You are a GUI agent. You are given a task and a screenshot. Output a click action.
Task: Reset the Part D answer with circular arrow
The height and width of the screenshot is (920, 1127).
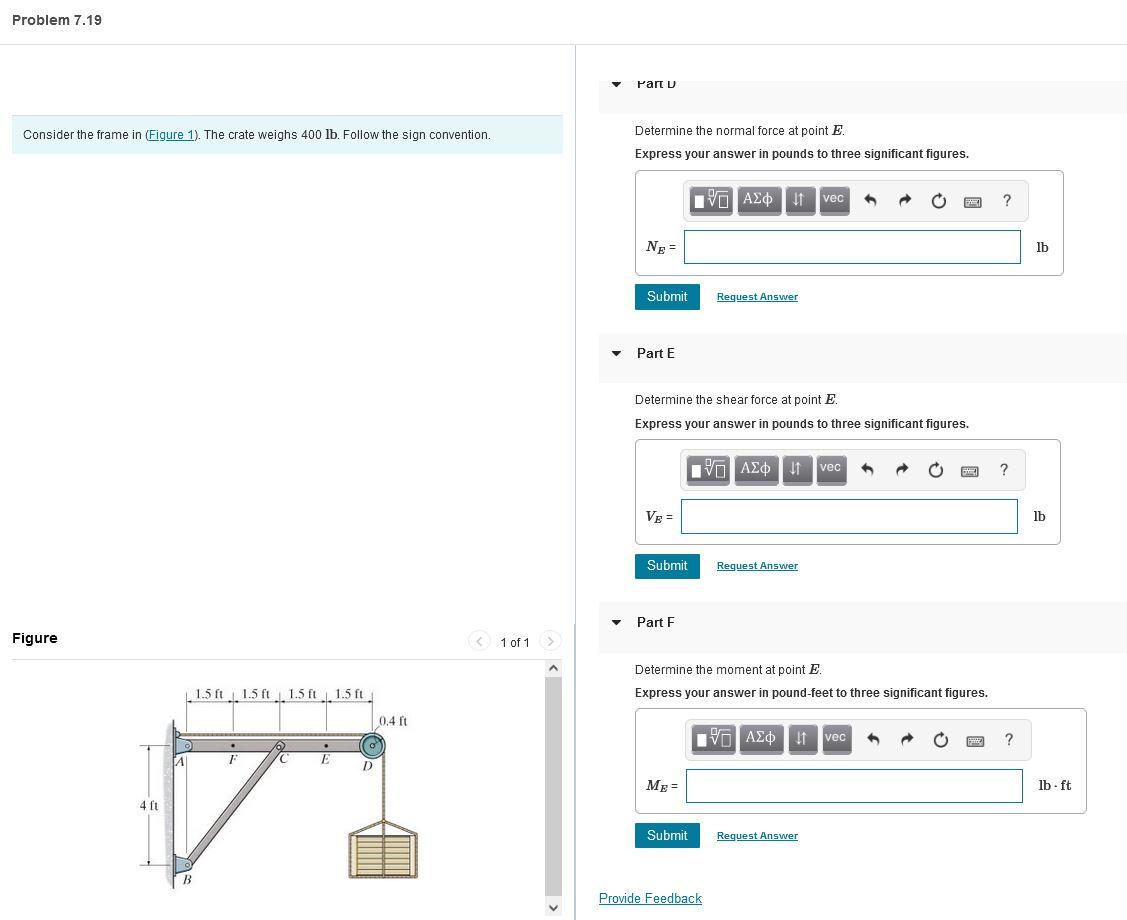(x=938, y=200)
